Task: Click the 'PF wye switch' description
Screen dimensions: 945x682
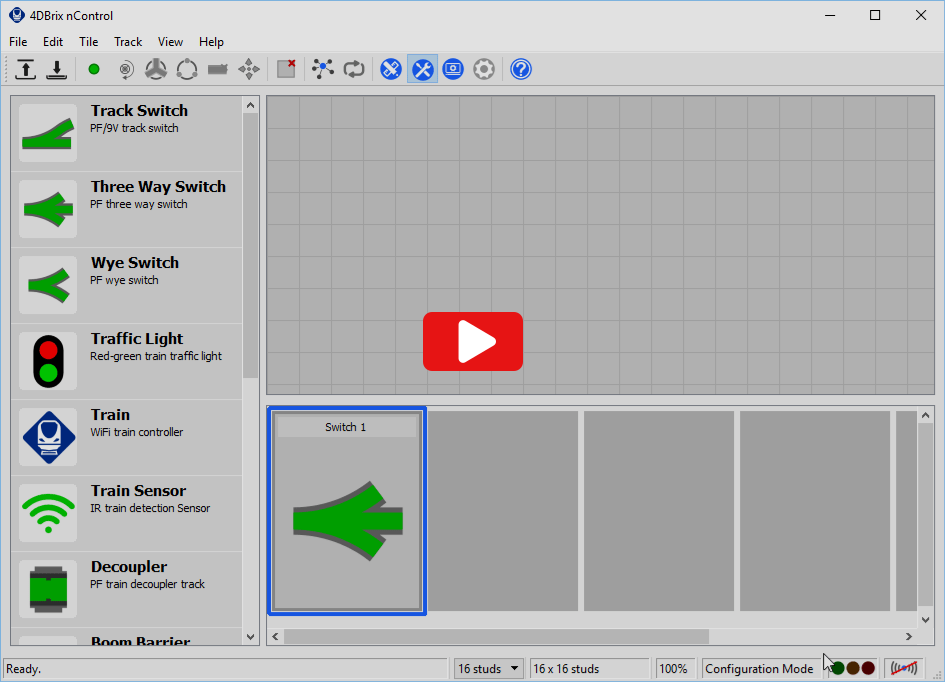Action: tap(124, 280)
